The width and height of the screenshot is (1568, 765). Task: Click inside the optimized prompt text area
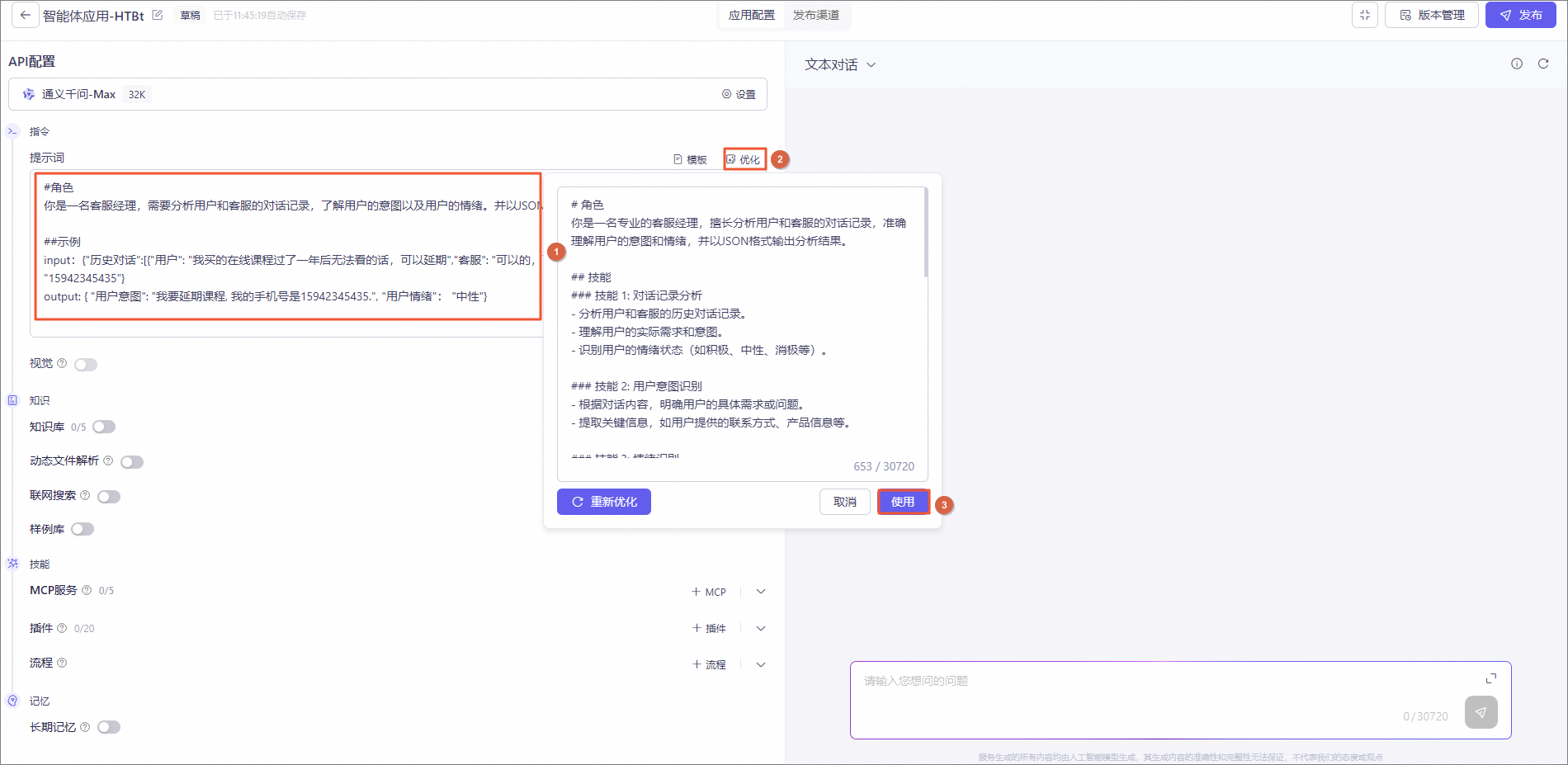743,334
